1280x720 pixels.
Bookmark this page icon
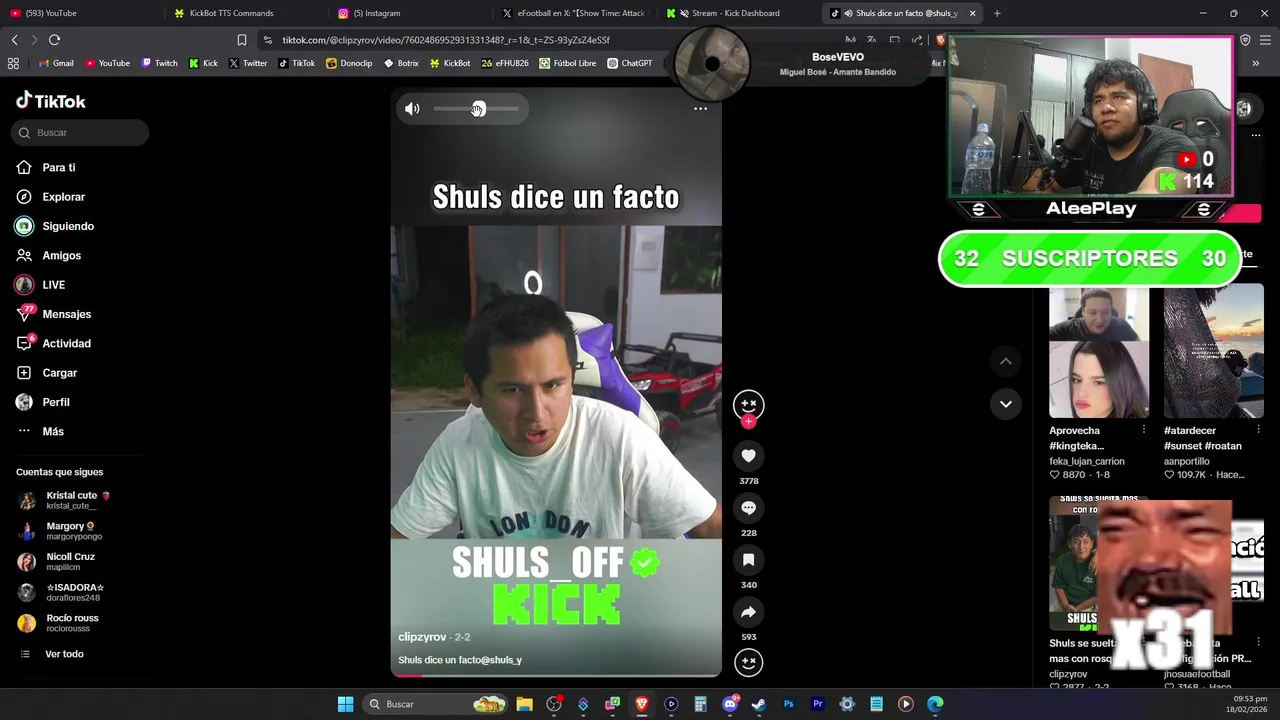tap(241, 40)
